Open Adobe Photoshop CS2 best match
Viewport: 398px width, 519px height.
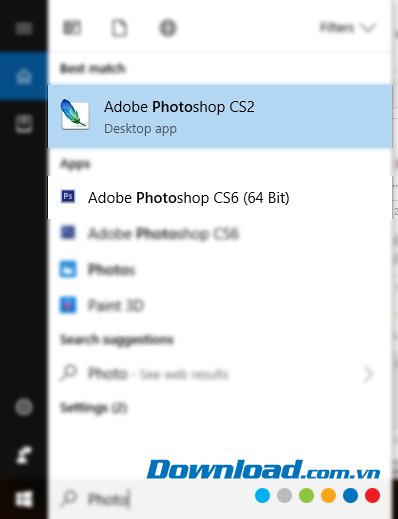click(220, 116)
